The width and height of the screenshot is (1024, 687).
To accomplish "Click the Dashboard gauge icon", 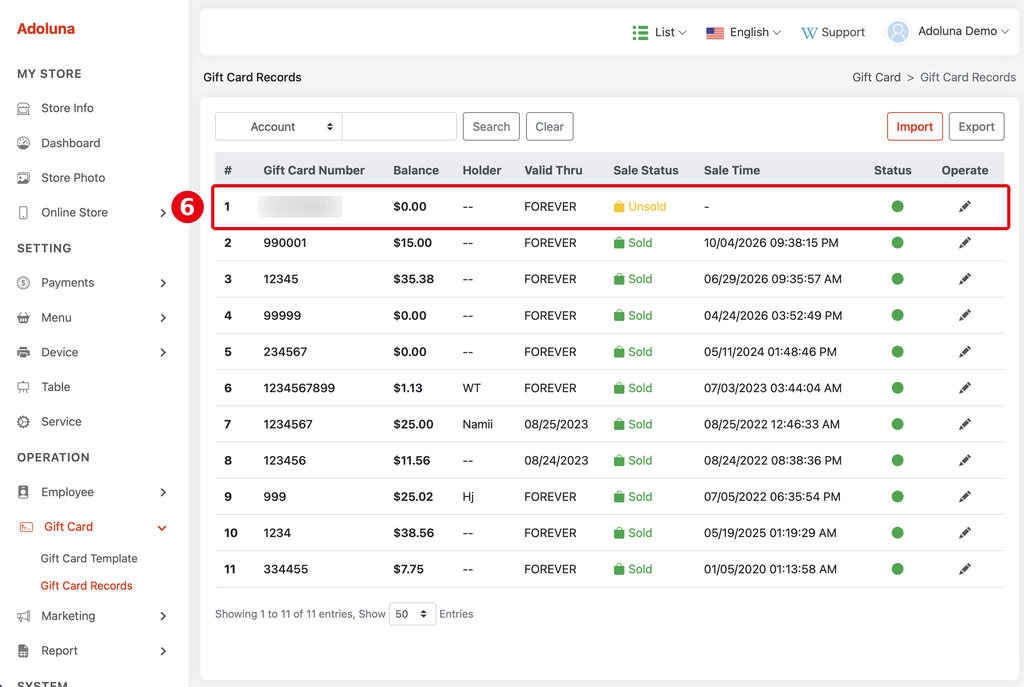I will [x=24, y=143].
